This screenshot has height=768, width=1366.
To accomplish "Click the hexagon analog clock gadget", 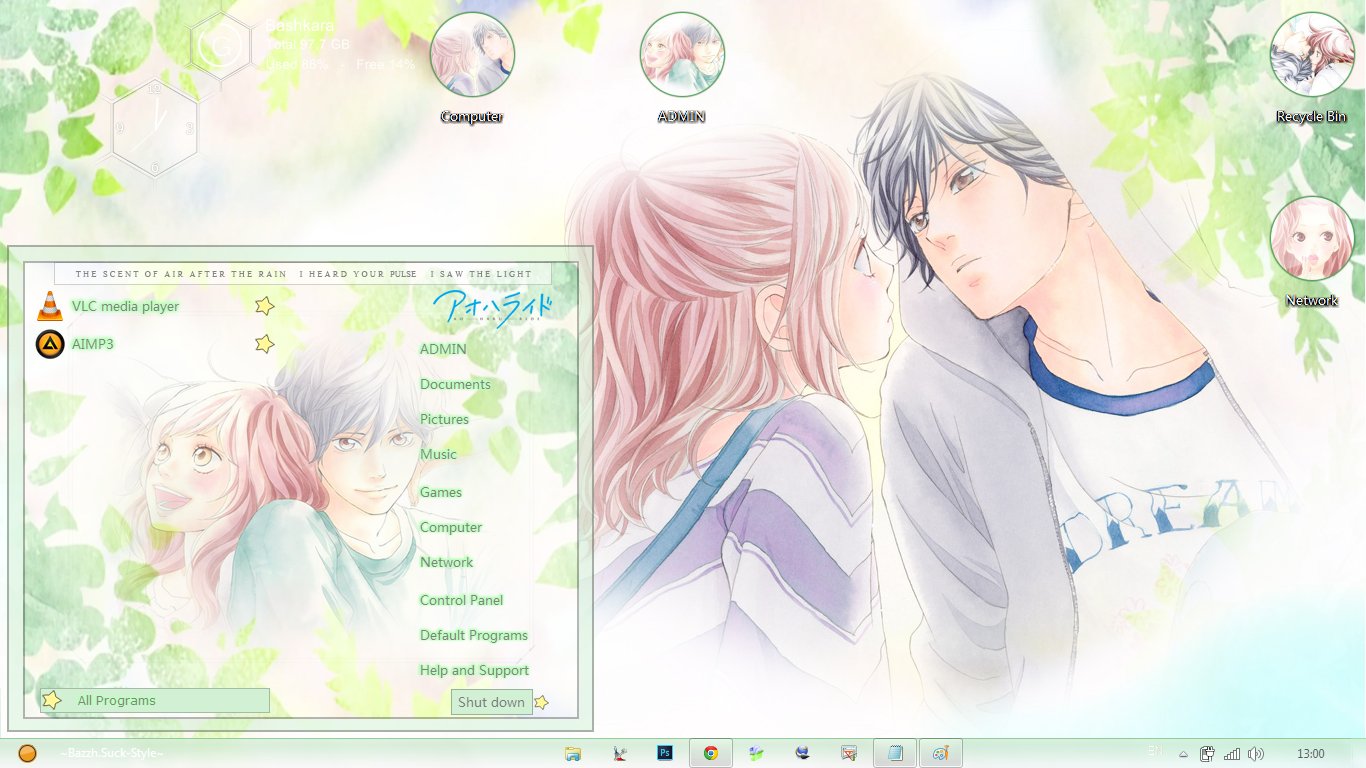I will [x=155, y=127].
